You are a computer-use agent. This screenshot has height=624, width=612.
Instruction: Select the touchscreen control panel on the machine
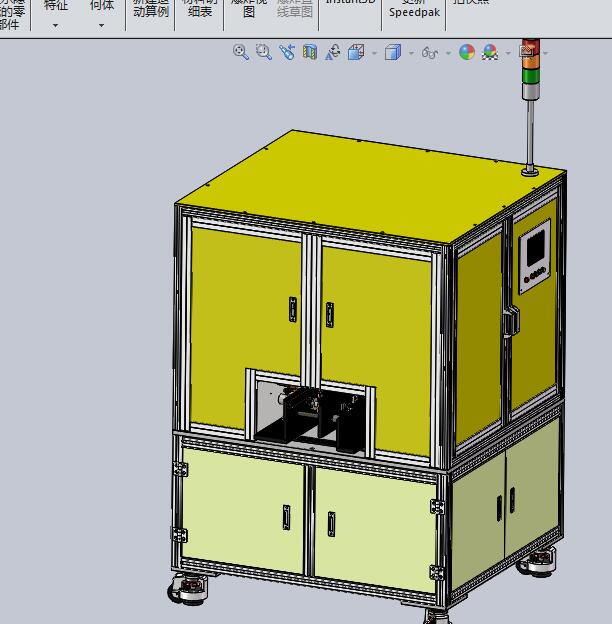tap(535, 256)
